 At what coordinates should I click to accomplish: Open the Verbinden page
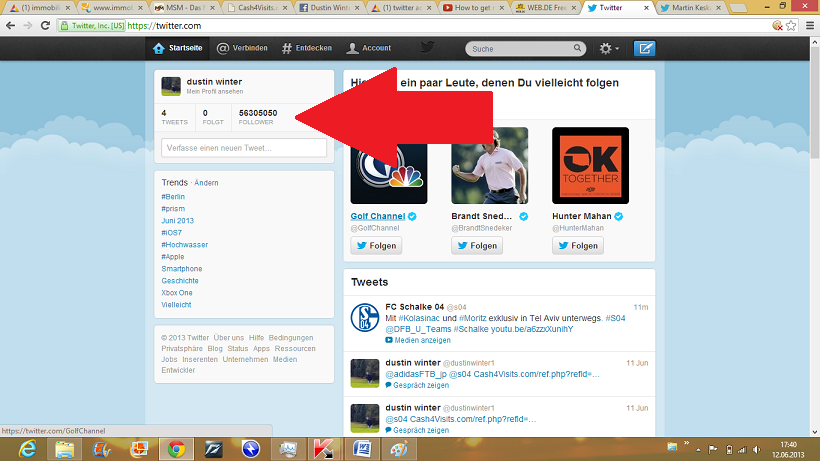coord(242,48)
